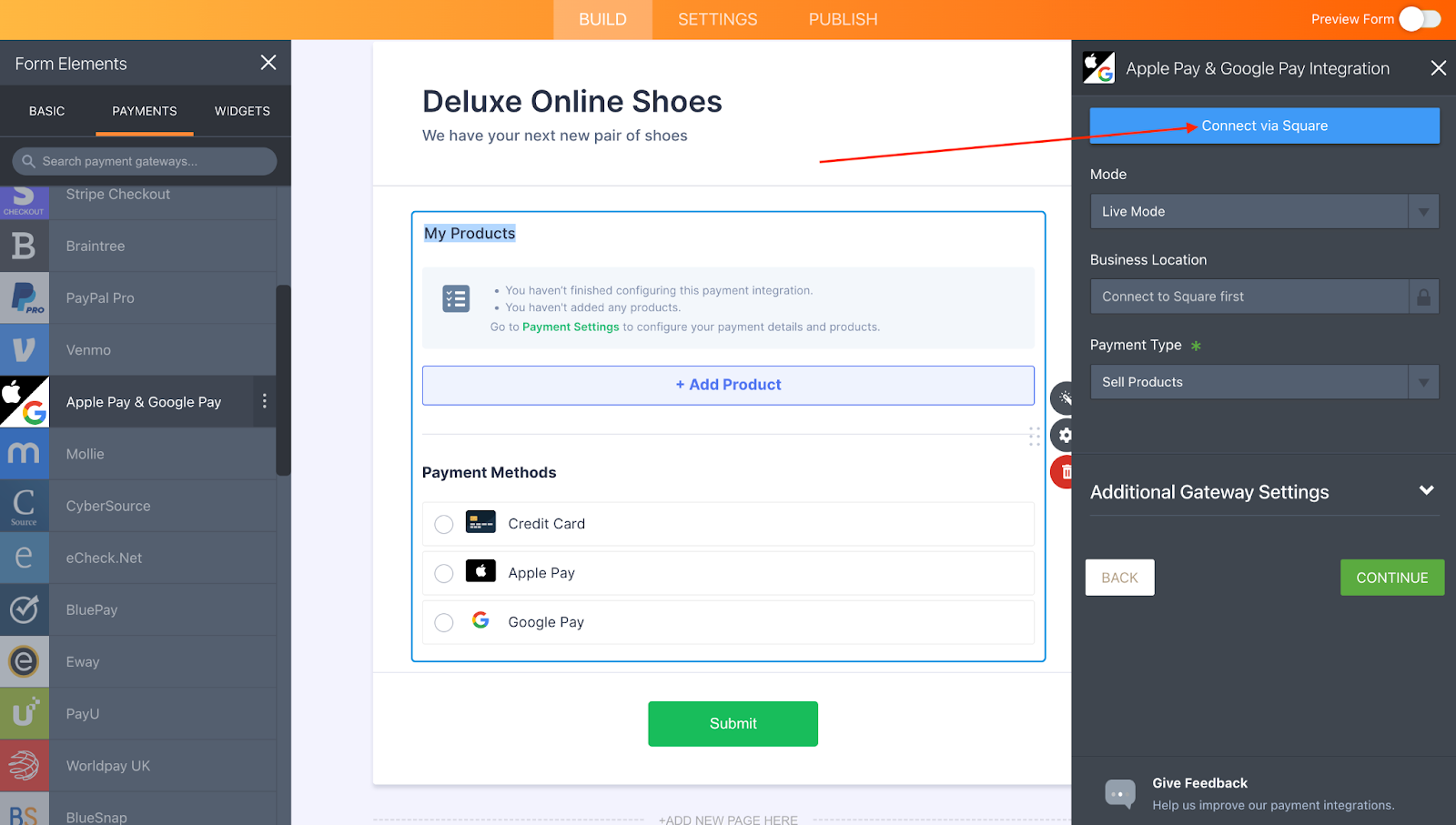This screenshot has height=825, width=1456.
Task: Click the Braintree gateway icon
Action: (x=24, y=246)
